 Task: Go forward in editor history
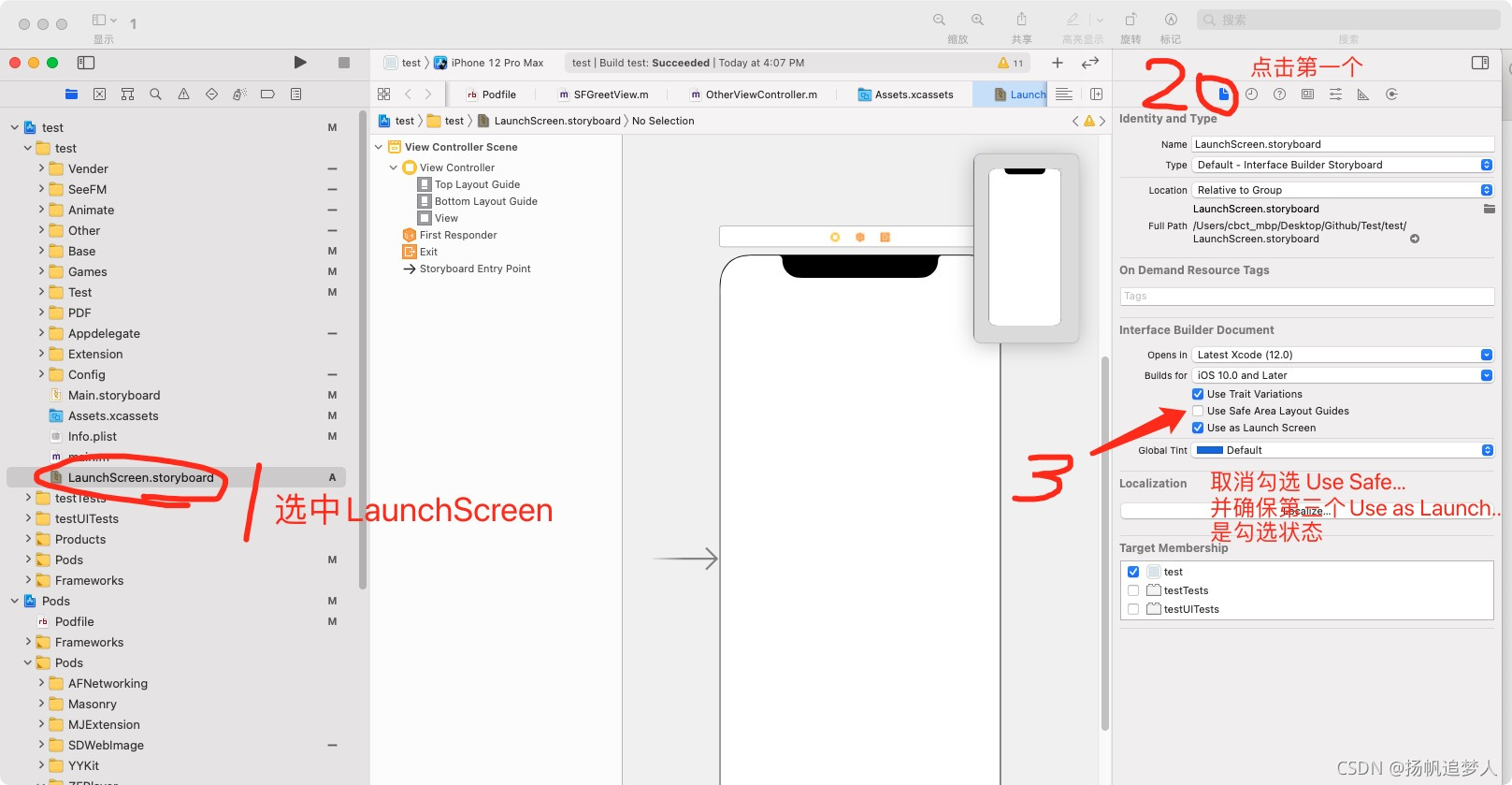[x=428, y=94]
